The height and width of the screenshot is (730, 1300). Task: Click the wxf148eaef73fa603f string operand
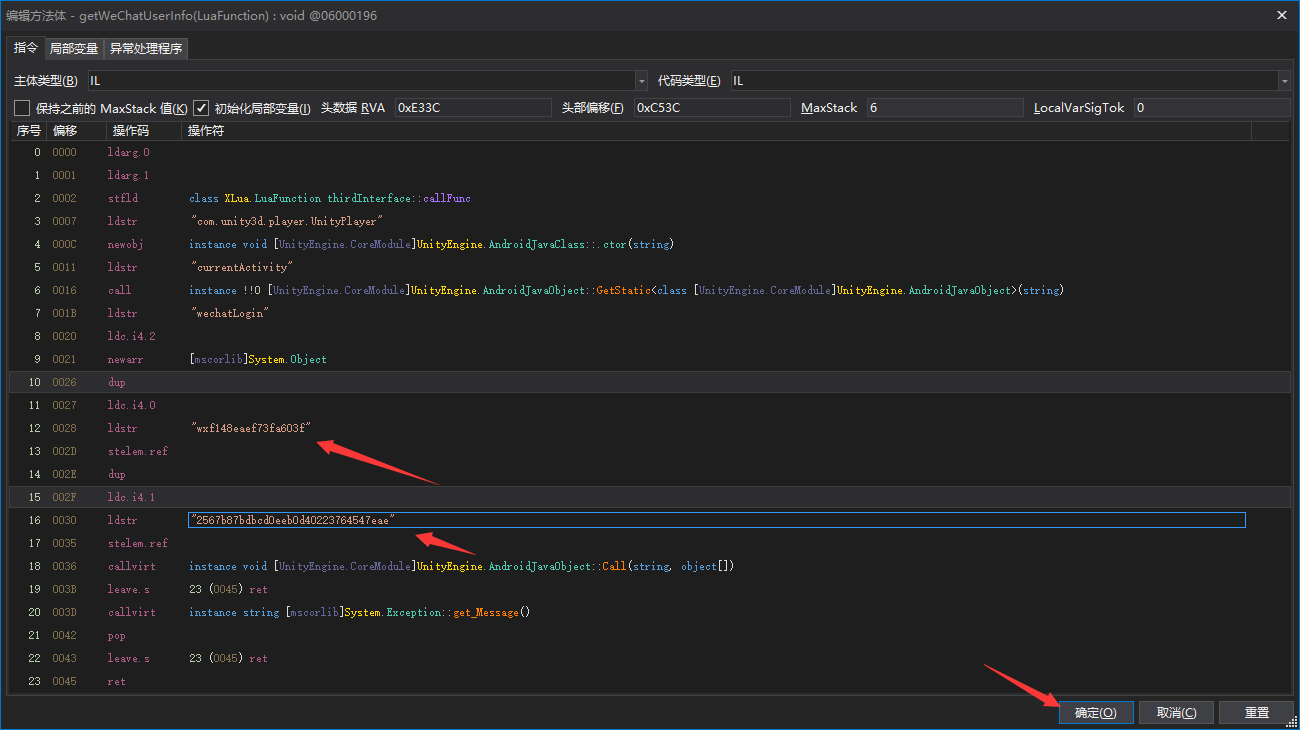click(251, 428)
